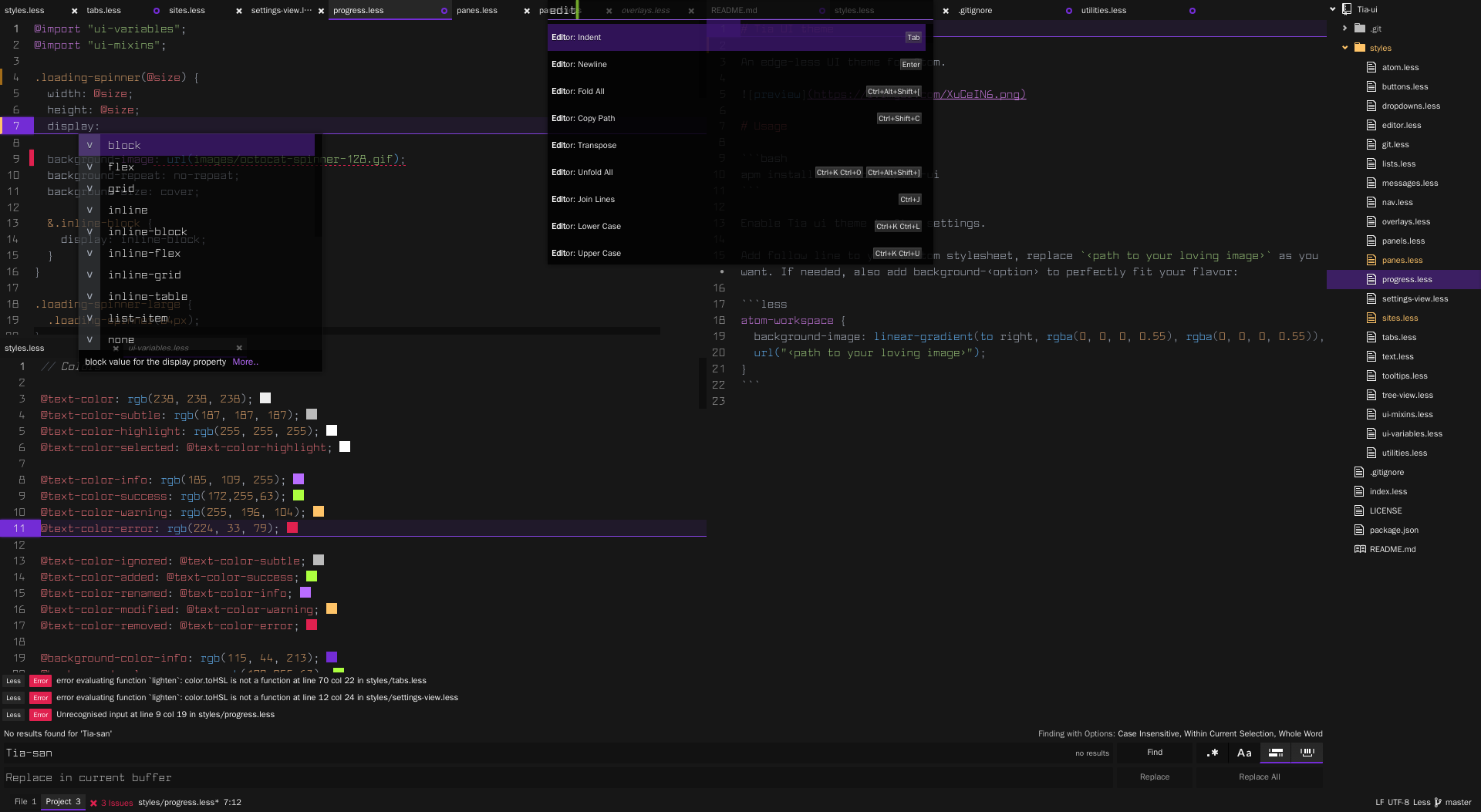Open the 'More..' link in autocomplete description
The image size is (1481, 812).
tap(245, 362)
